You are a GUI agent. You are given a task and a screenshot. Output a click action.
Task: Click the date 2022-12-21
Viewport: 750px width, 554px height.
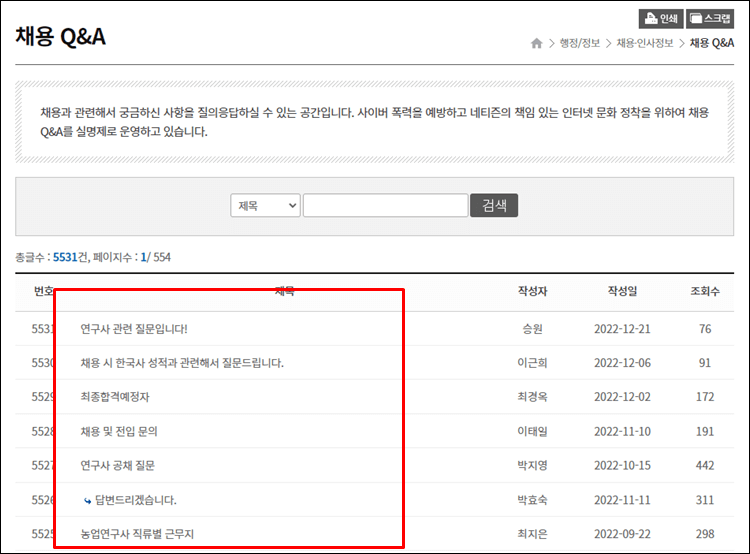click(622, 329)
